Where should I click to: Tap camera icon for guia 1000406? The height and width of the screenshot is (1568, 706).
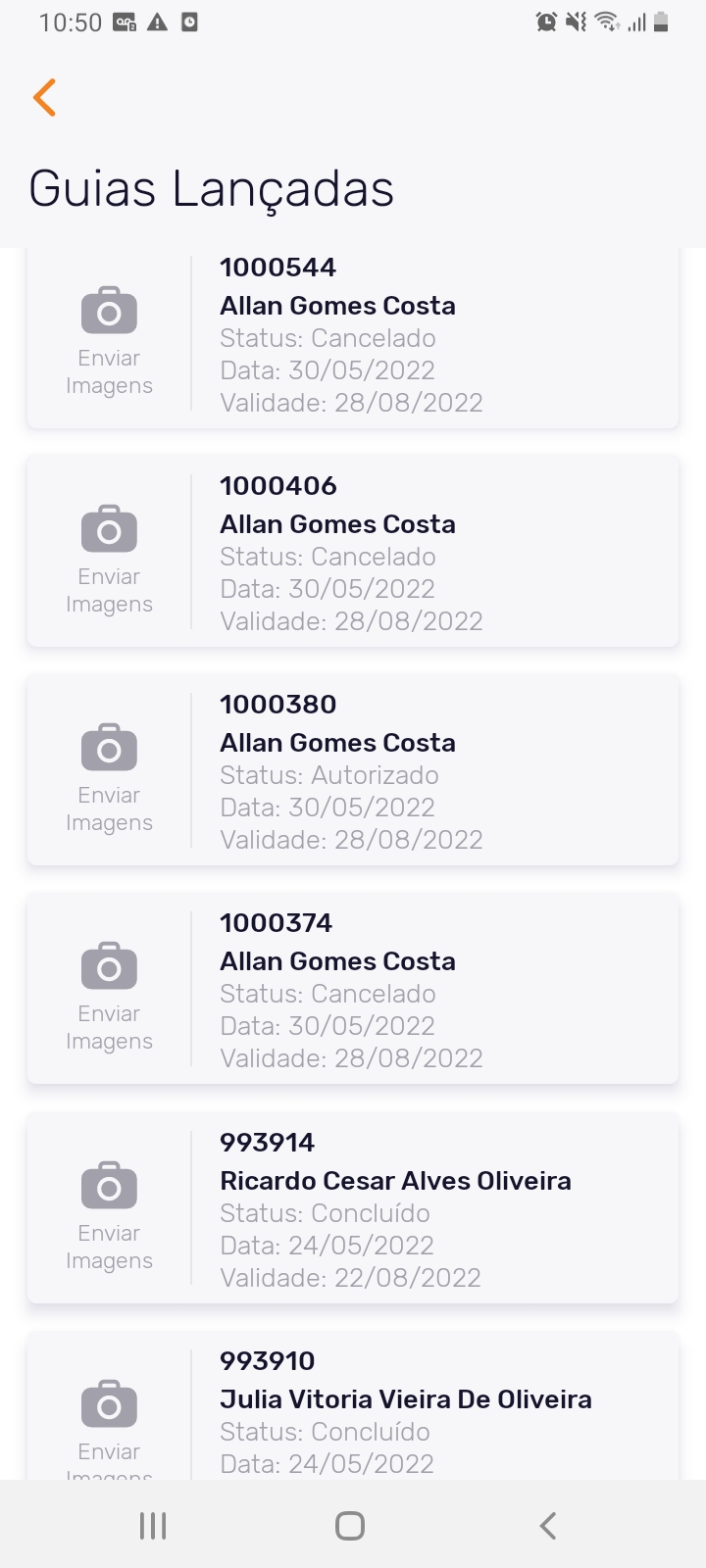click(109, 529)
